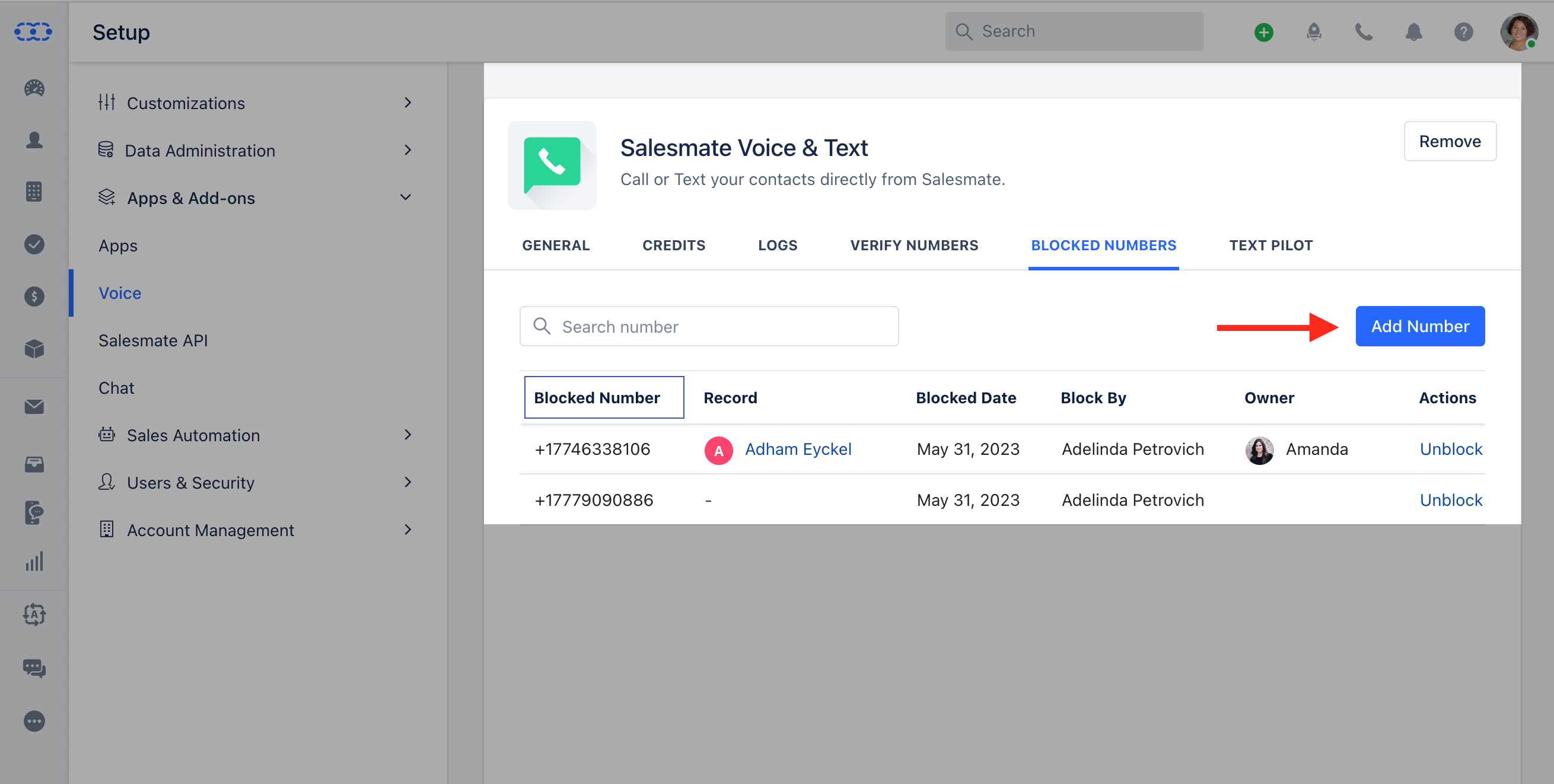Open the Team Inbox tray icon
The width and height of the screenshot is (1554, 784).
click(34, 464)
